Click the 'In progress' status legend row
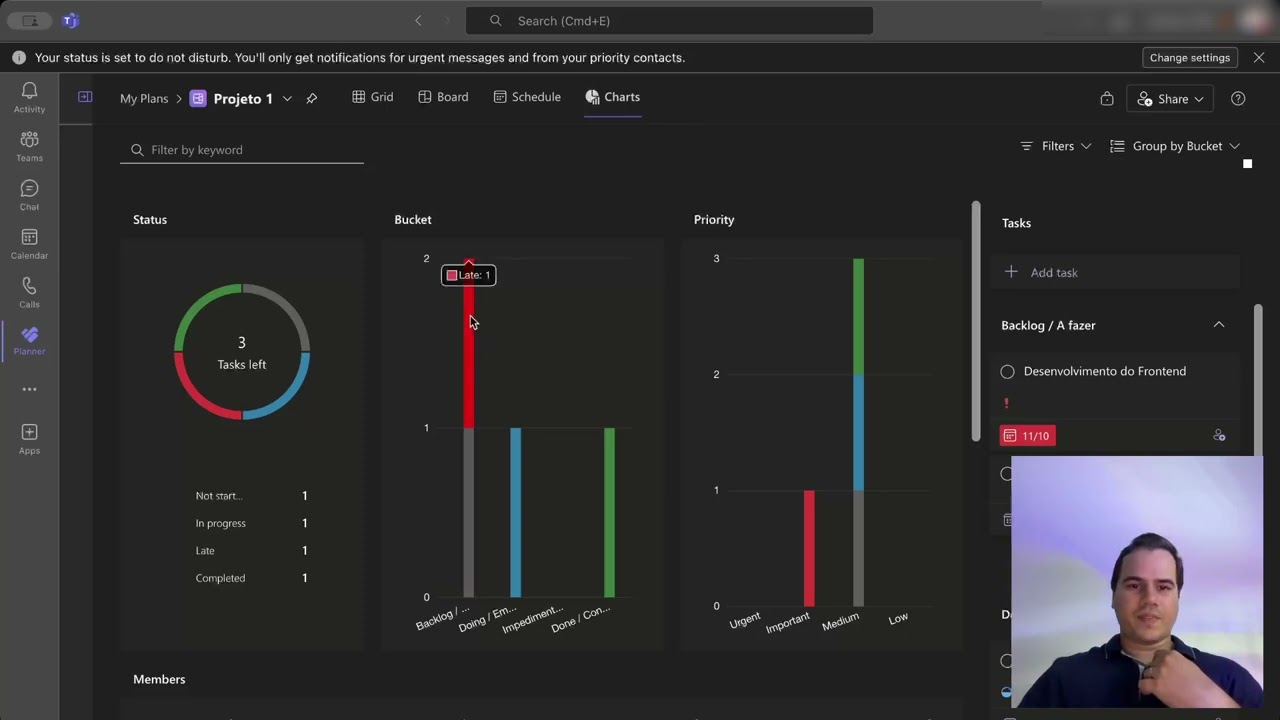The width and height of the screenshot is (1280, 720). 251,523
